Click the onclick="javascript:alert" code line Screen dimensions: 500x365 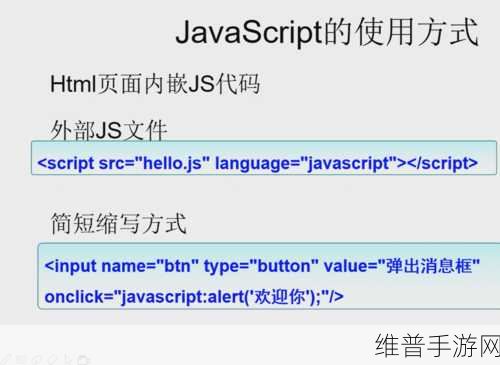194,297
